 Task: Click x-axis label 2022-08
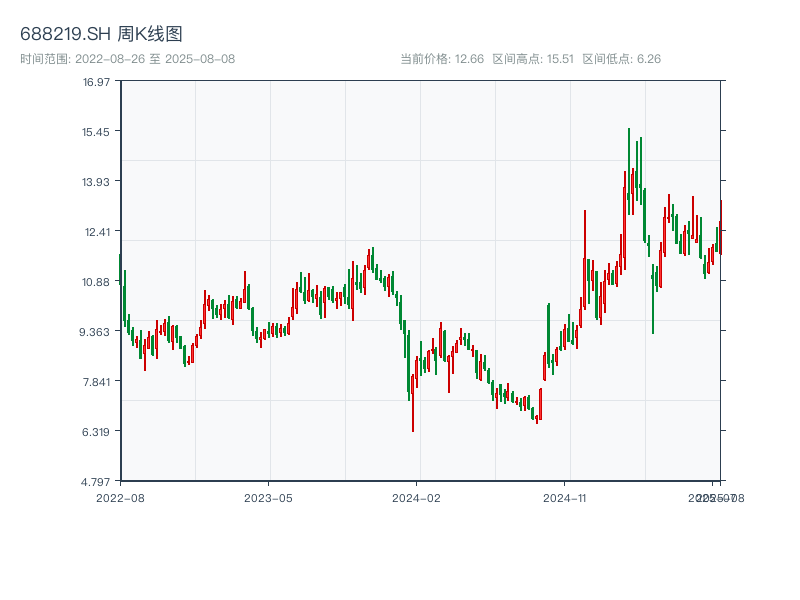(x=120, y=498)
